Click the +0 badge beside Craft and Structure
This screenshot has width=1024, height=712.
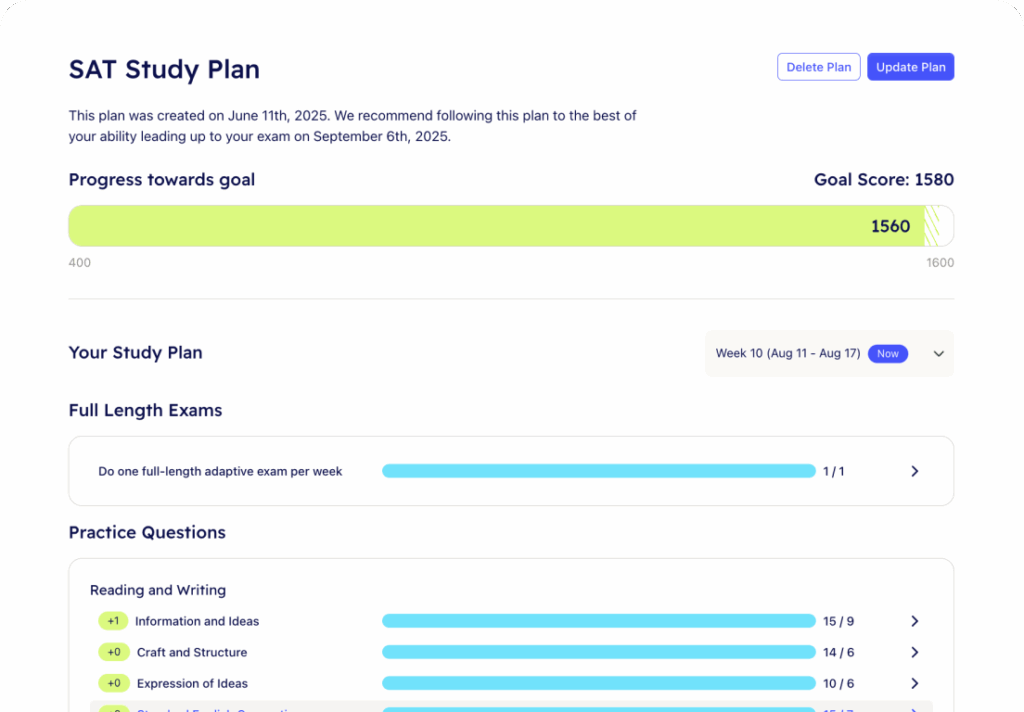point(114,652)
